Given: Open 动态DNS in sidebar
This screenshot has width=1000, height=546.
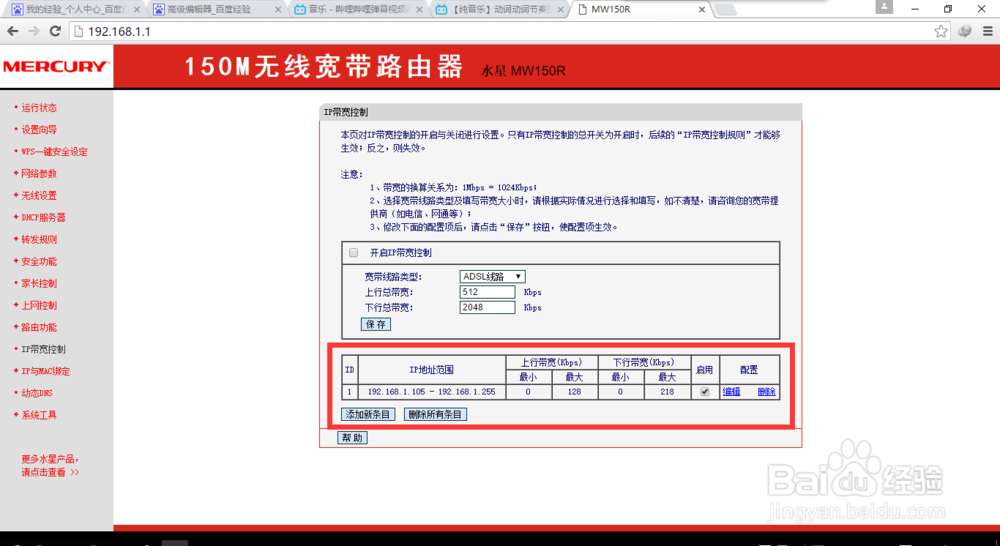Looking at the screenshot, I should pos(37,394).
